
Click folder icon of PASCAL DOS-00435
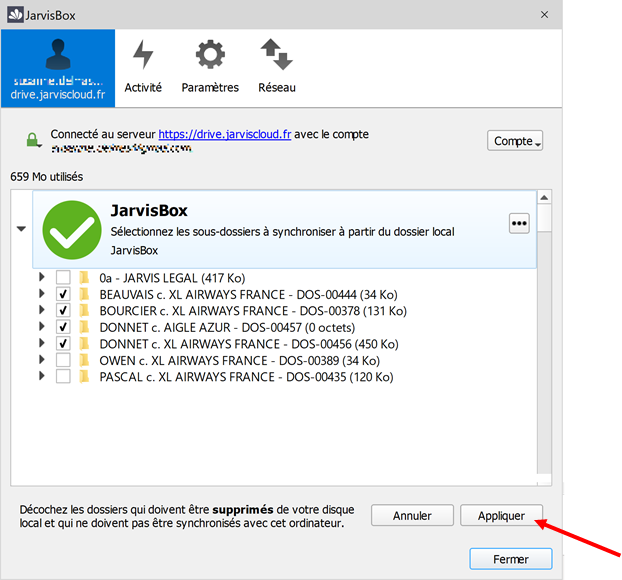[x=84, y=376]
